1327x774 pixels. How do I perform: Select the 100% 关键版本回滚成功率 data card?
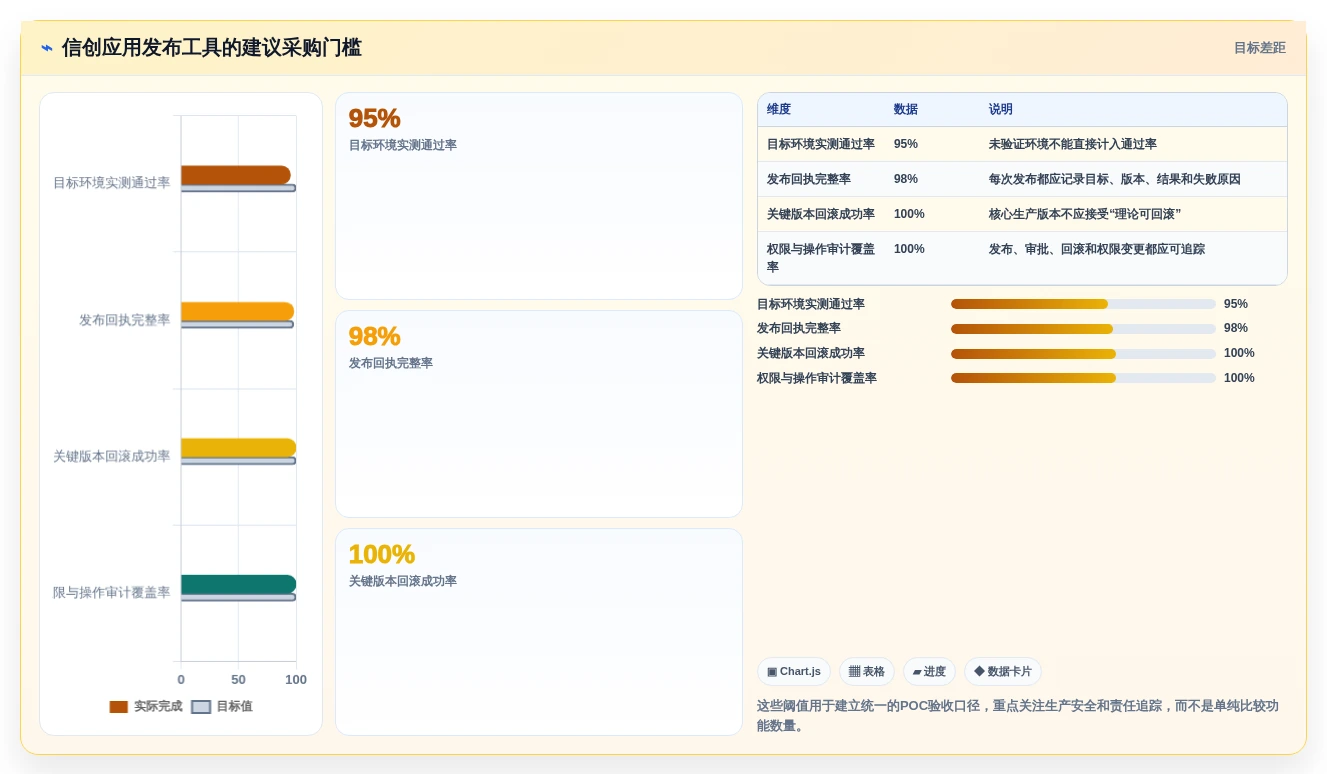coord(539,632)
